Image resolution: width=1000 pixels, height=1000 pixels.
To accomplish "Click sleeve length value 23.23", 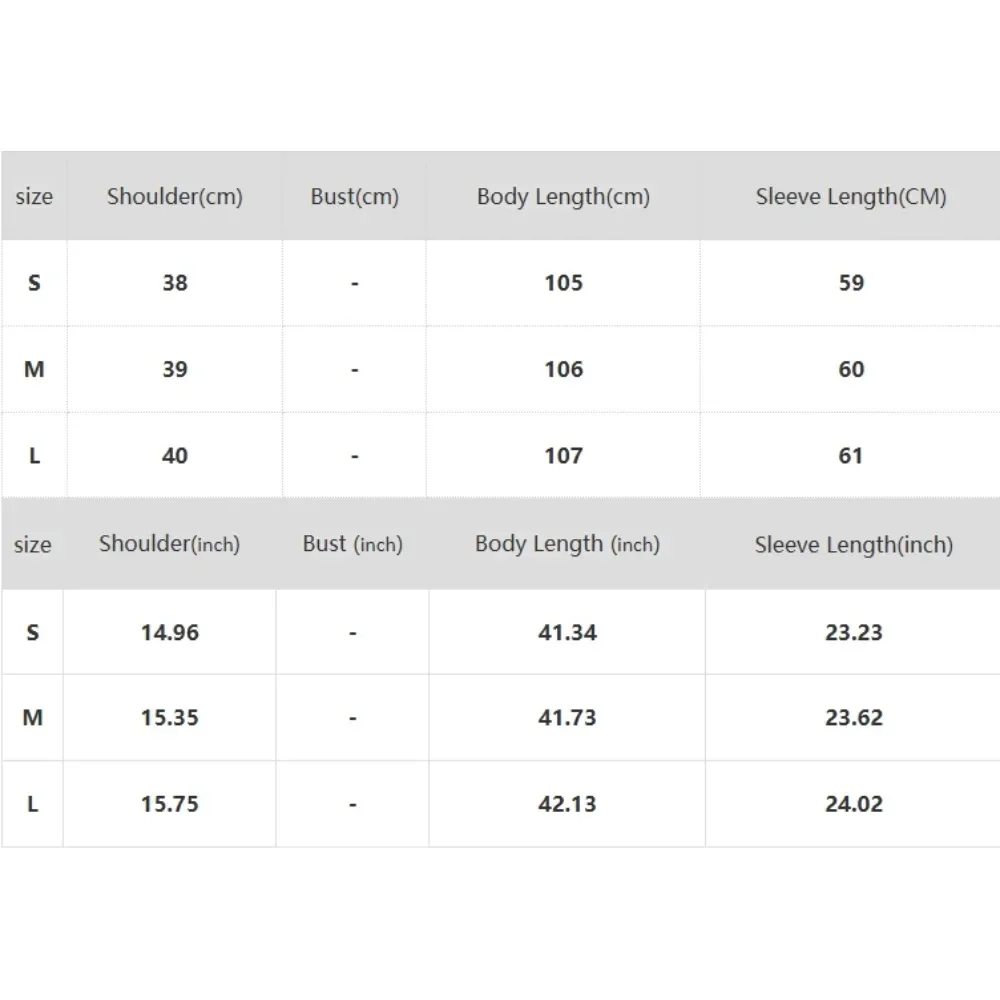I will point(853,632).
